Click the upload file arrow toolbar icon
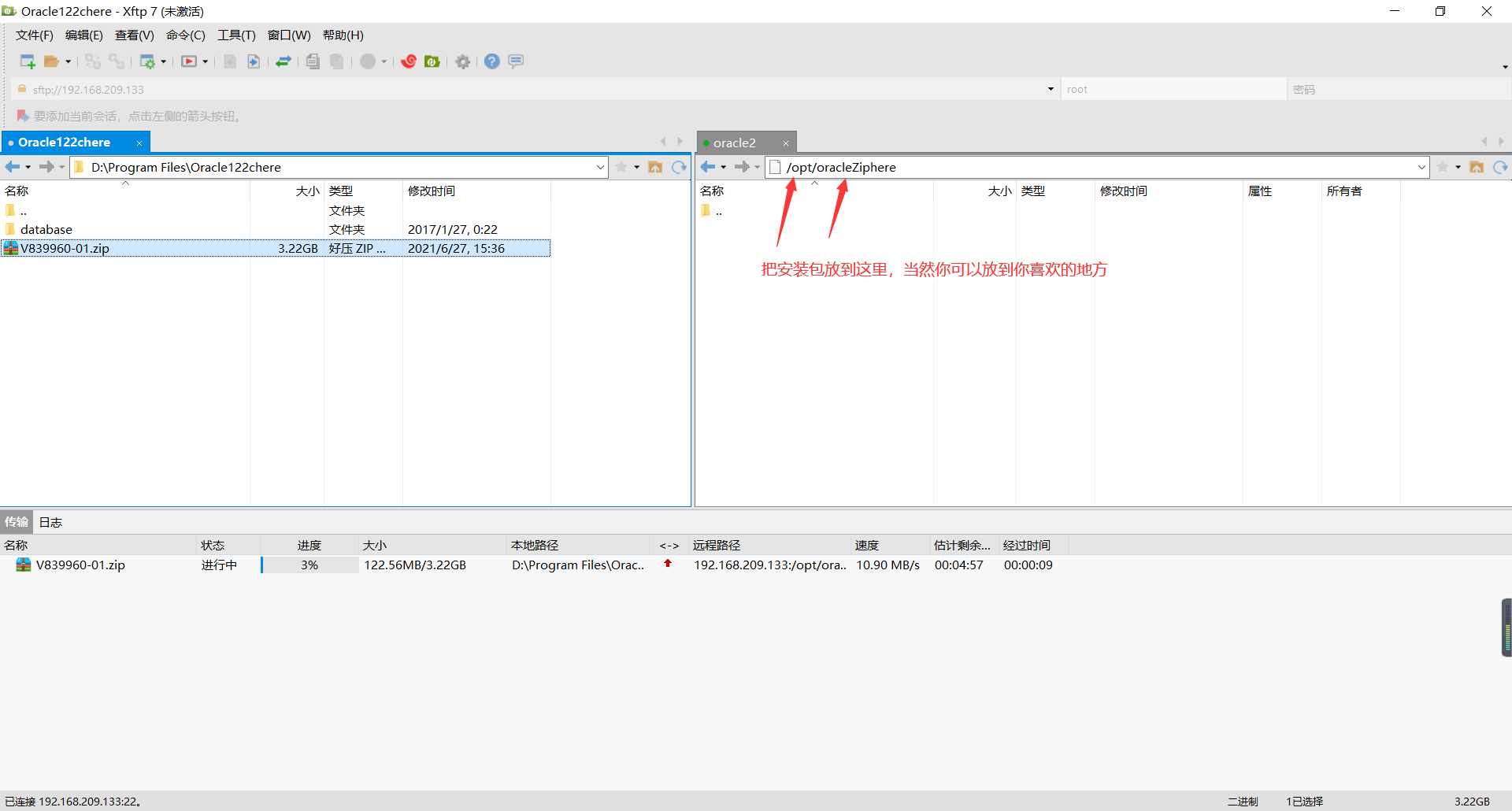 coord(254,61)
